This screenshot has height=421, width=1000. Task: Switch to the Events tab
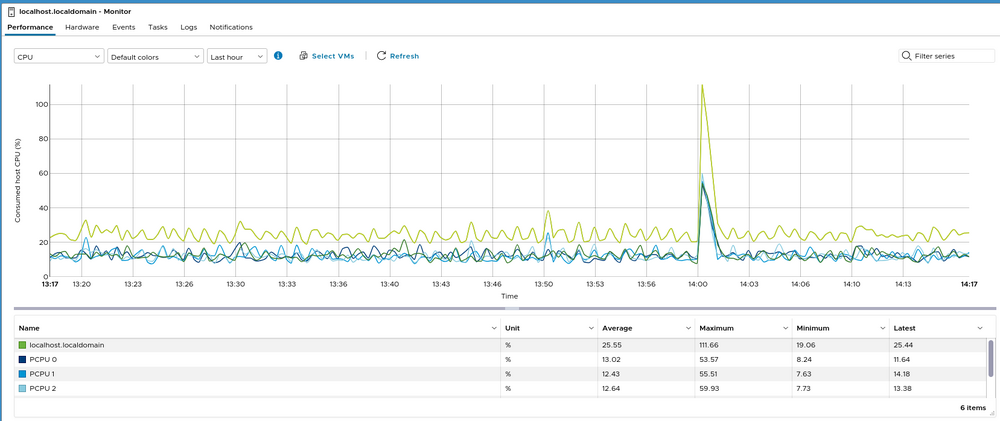click(124, 27)
